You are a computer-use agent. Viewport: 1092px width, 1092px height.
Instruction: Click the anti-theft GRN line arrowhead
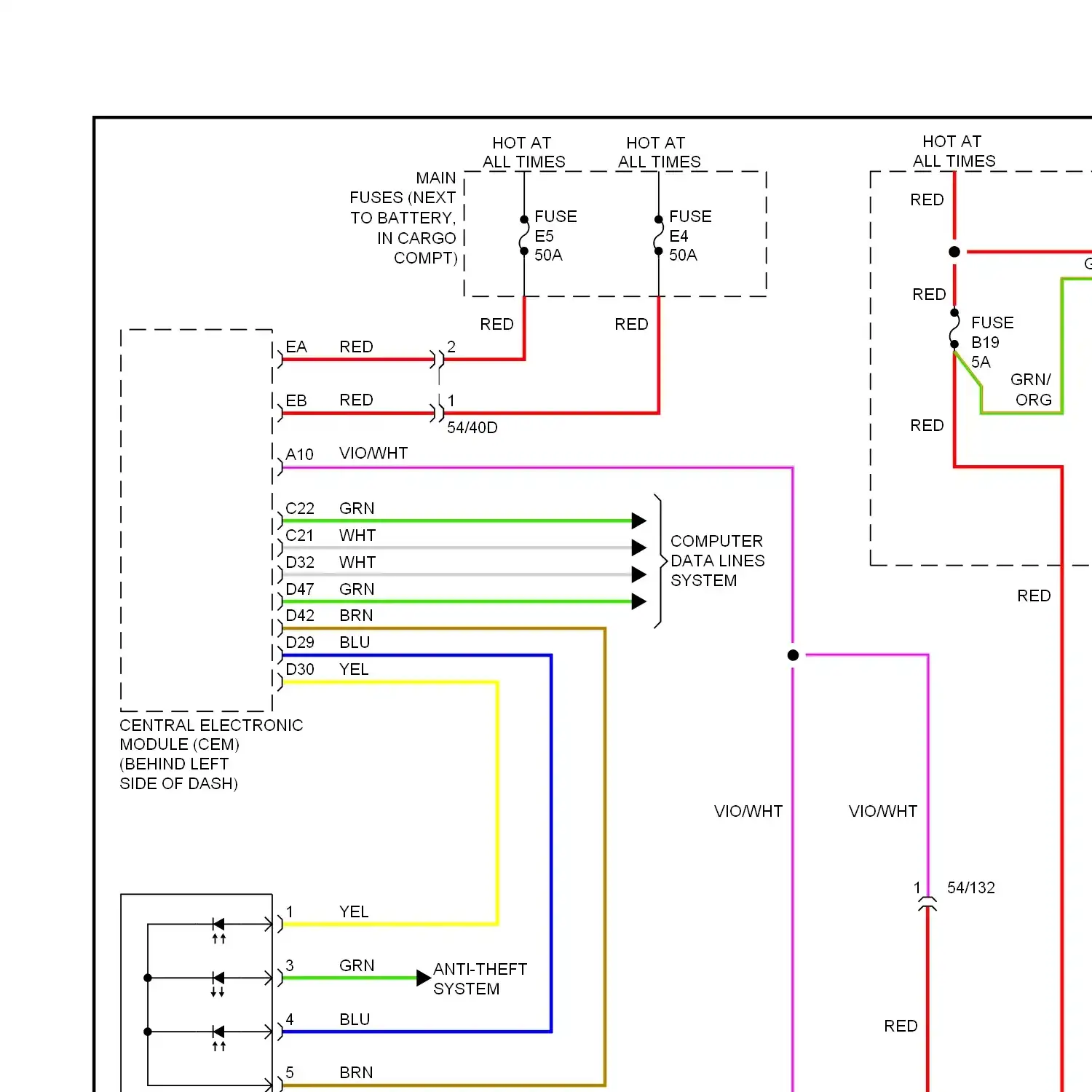[424, 978]
